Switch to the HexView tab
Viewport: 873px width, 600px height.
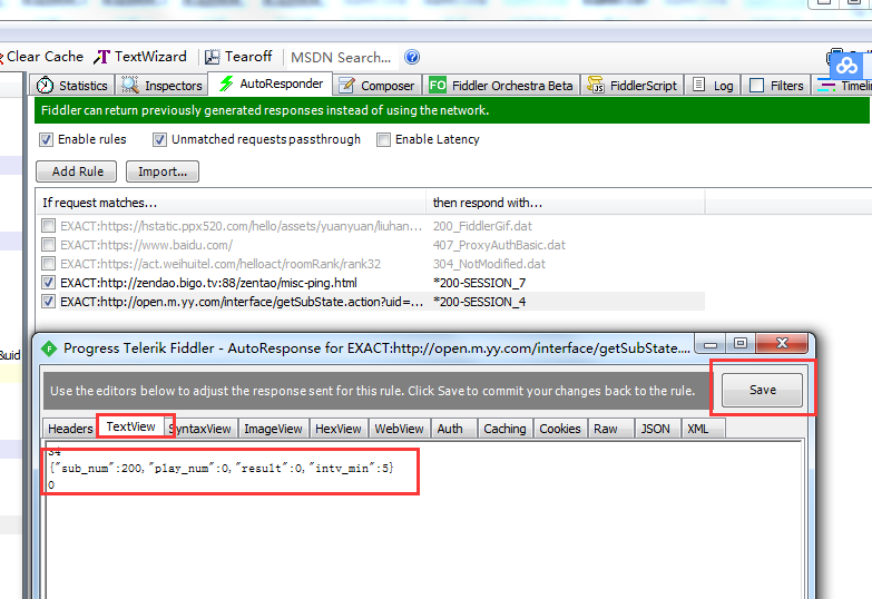(338, 429)
